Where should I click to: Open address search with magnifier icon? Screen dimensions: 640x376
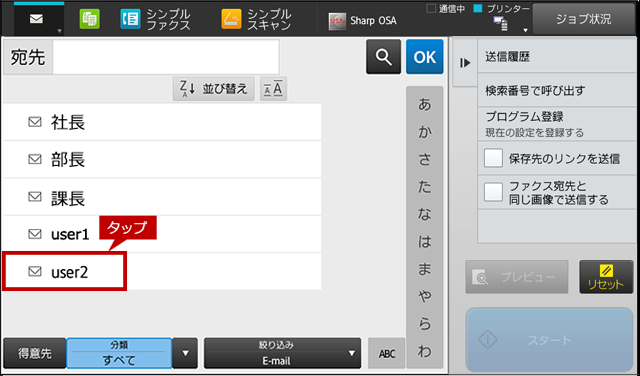click(x=383, y=57)
